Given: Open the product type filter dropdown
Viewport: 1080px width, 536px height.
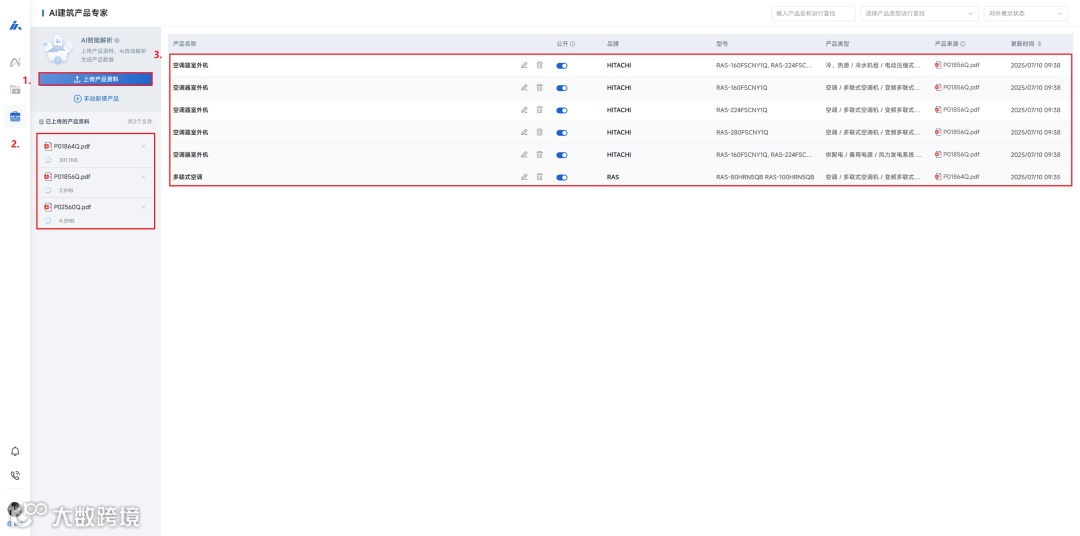Looking at the screenshot, I should tap(919, 14).
